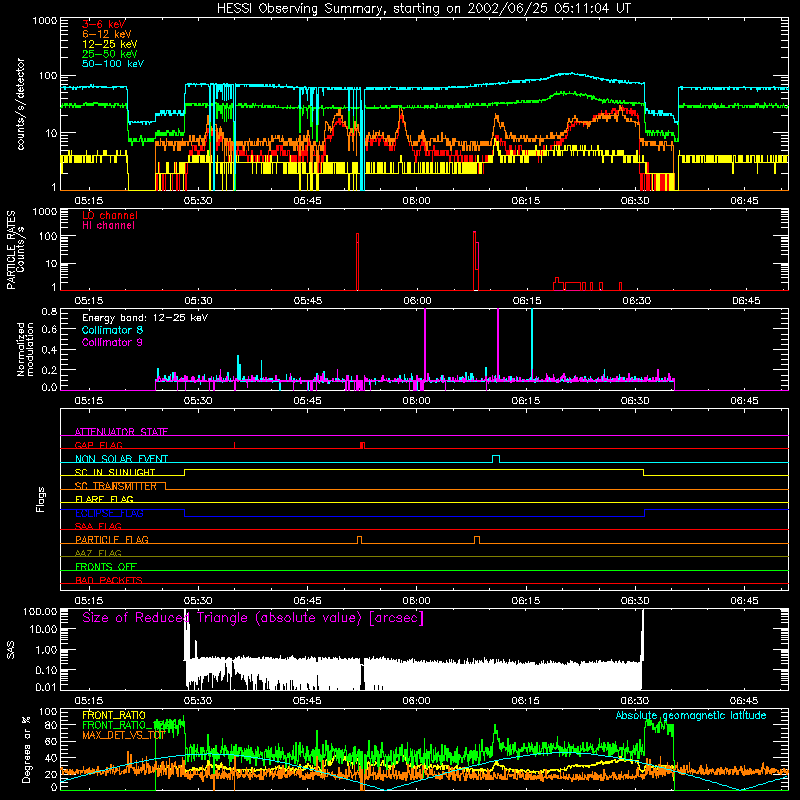Click the FRONTS_OFF flag label

point(106,566)
